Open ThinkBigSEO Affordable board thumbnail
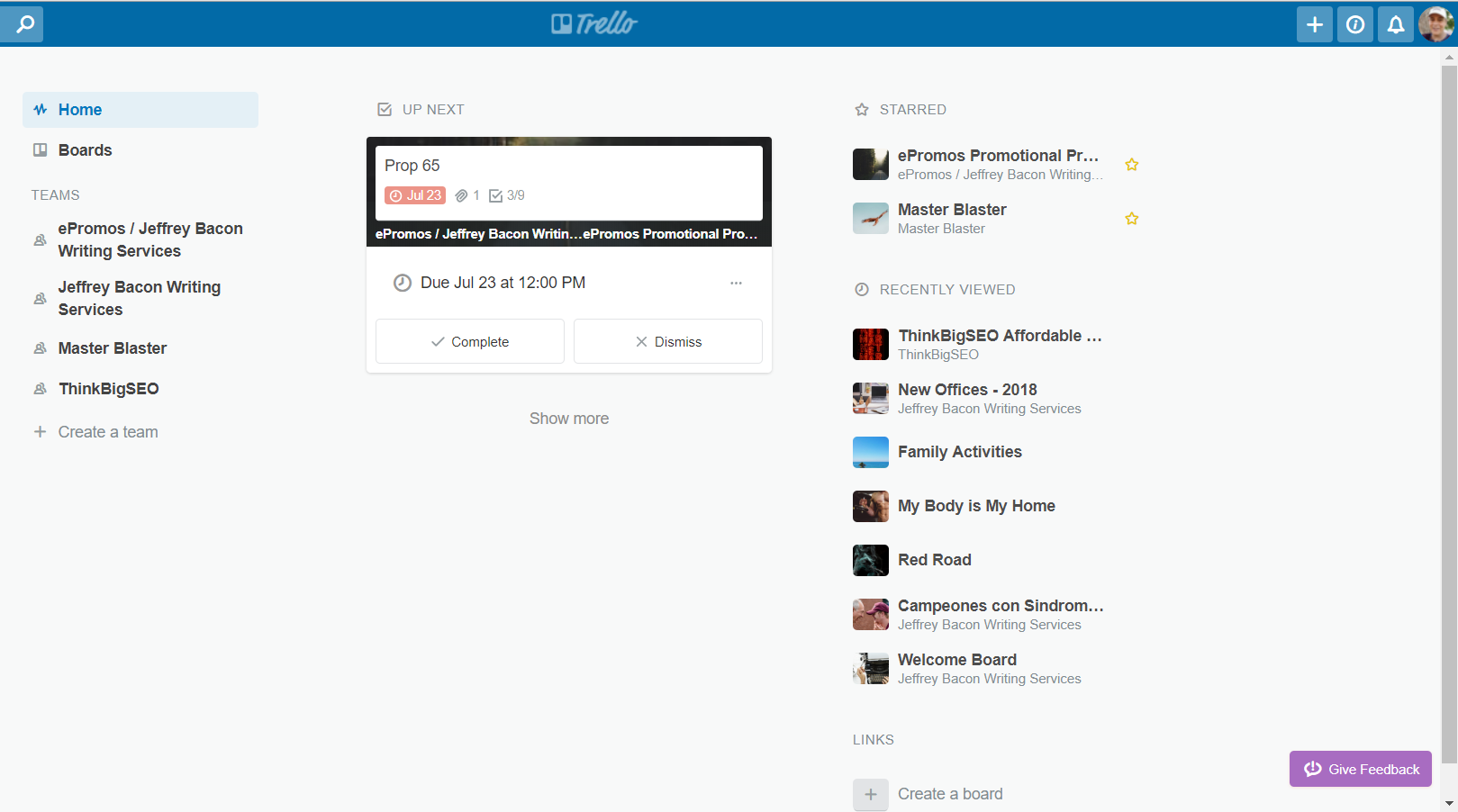Screen dimensions: 1458x812 point(871,345)
